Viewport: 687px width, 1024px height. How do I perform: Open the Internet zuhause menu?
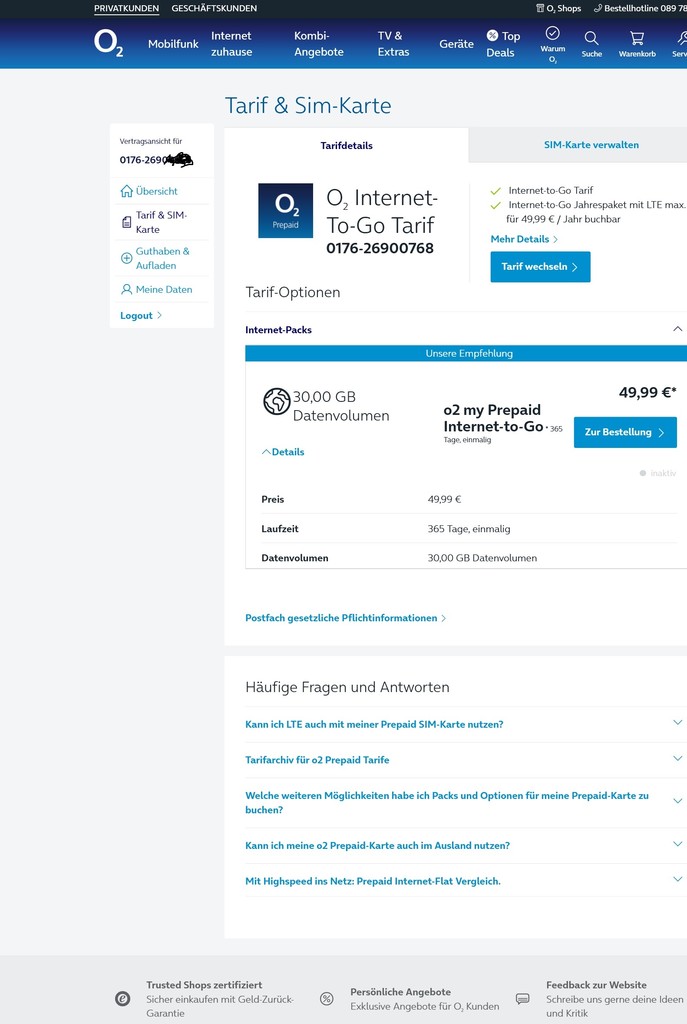click(x=231, y=44)
